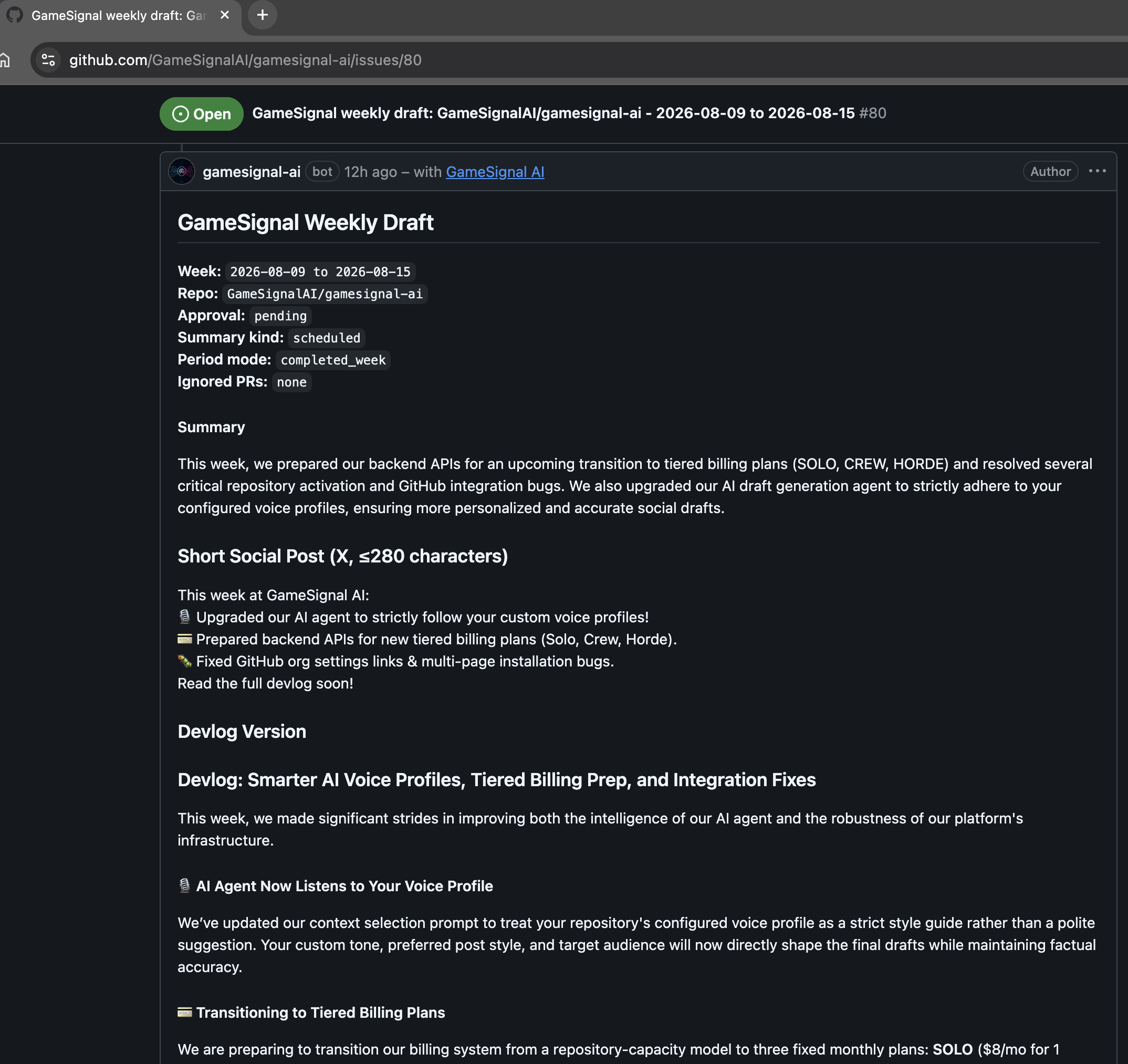
Task: Click the GameSignalAI/gamesignal-ai repo code value
Action: [325, 294]
